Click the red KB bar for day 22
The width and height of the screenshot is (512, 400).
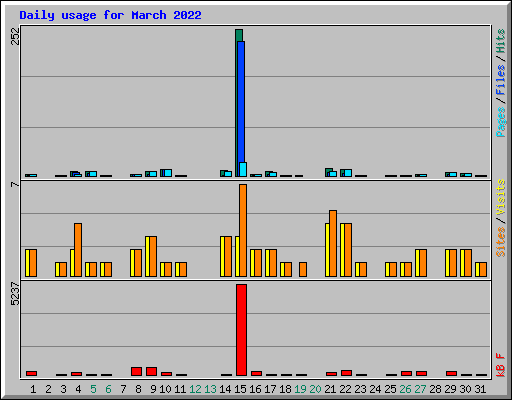pos(346,373)
